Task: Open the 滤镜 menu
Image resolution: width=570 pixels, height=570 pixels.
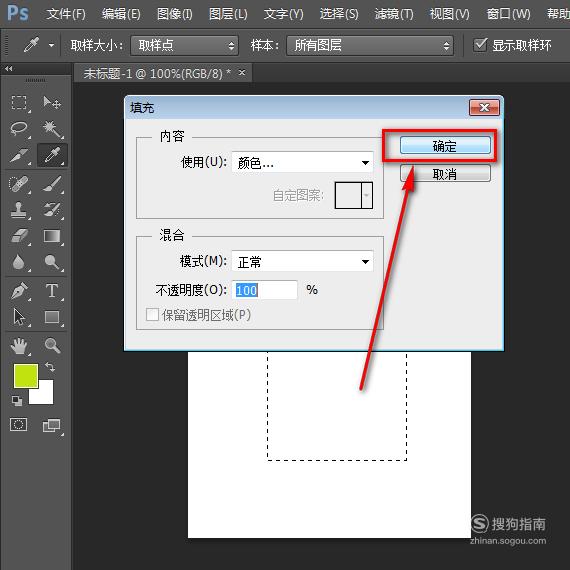Action: (x=394, y=14)
